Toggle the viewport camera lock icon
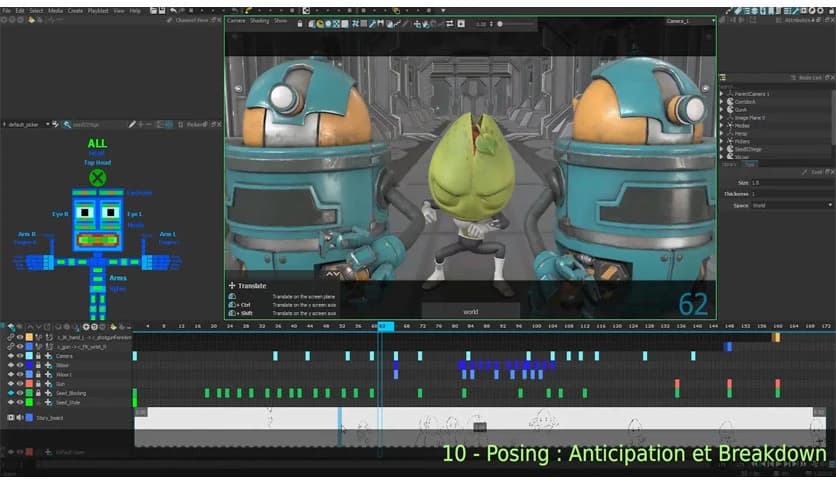The image size is (836, 484). (x=300, y=23)
